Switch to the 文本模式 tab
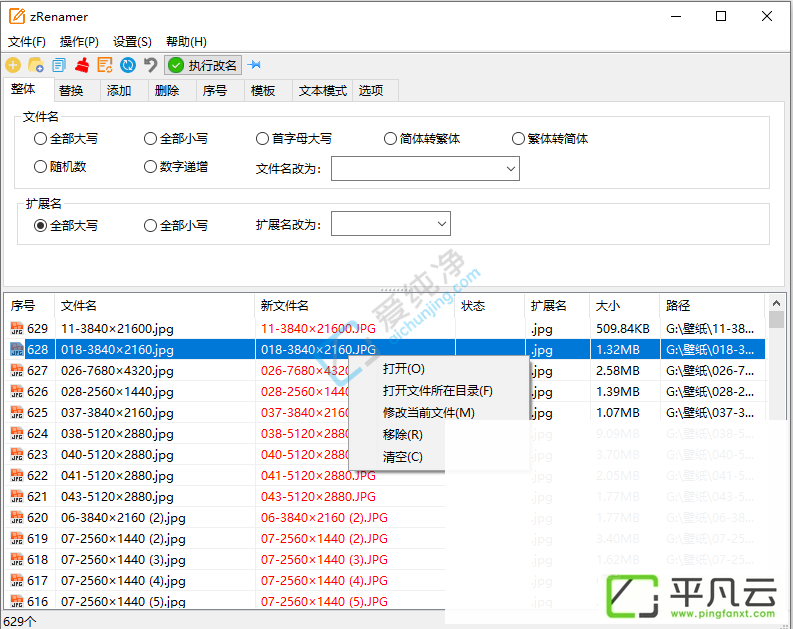 click(x=323, y=91)
